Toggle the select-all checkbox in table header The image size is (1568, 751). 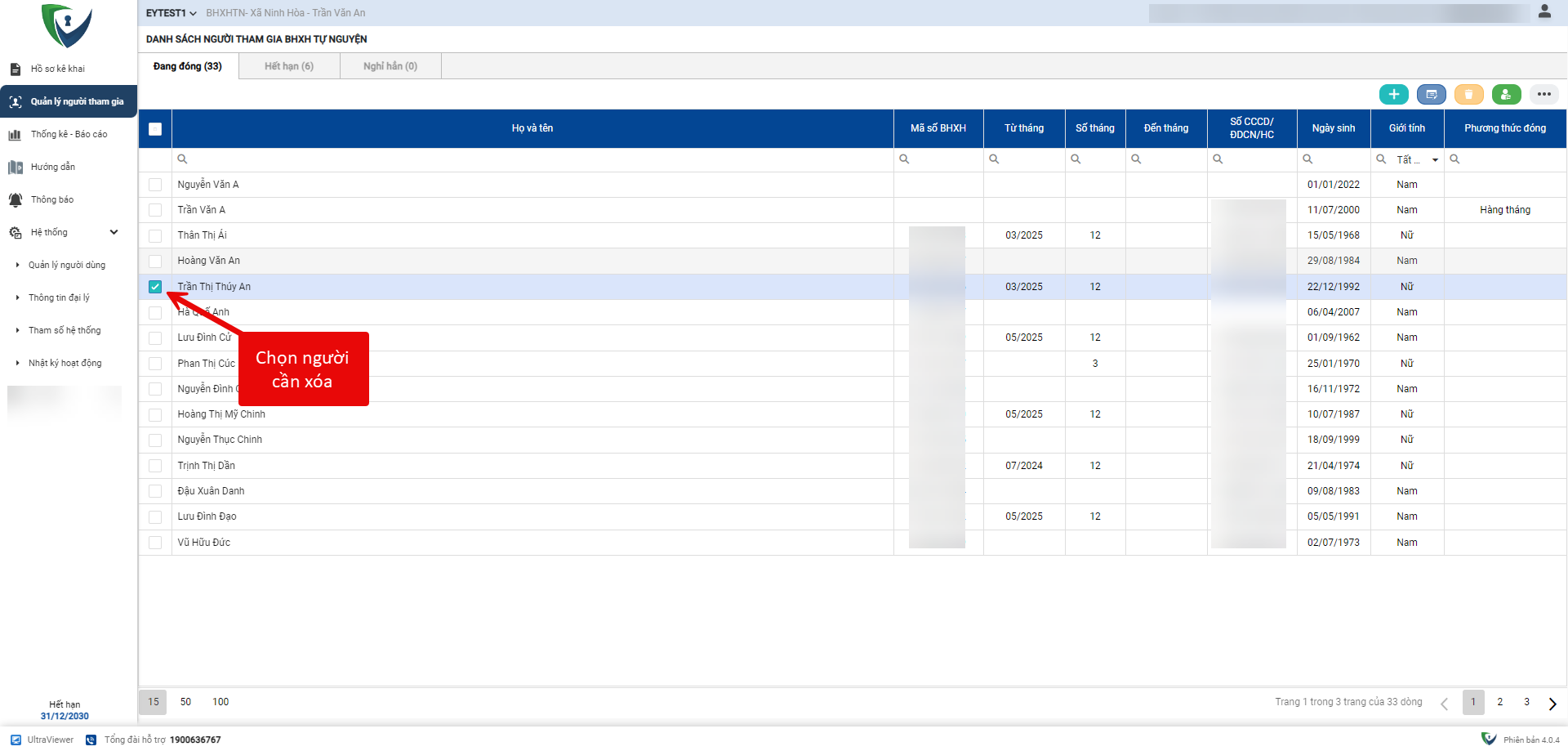[x=155, y=129]
